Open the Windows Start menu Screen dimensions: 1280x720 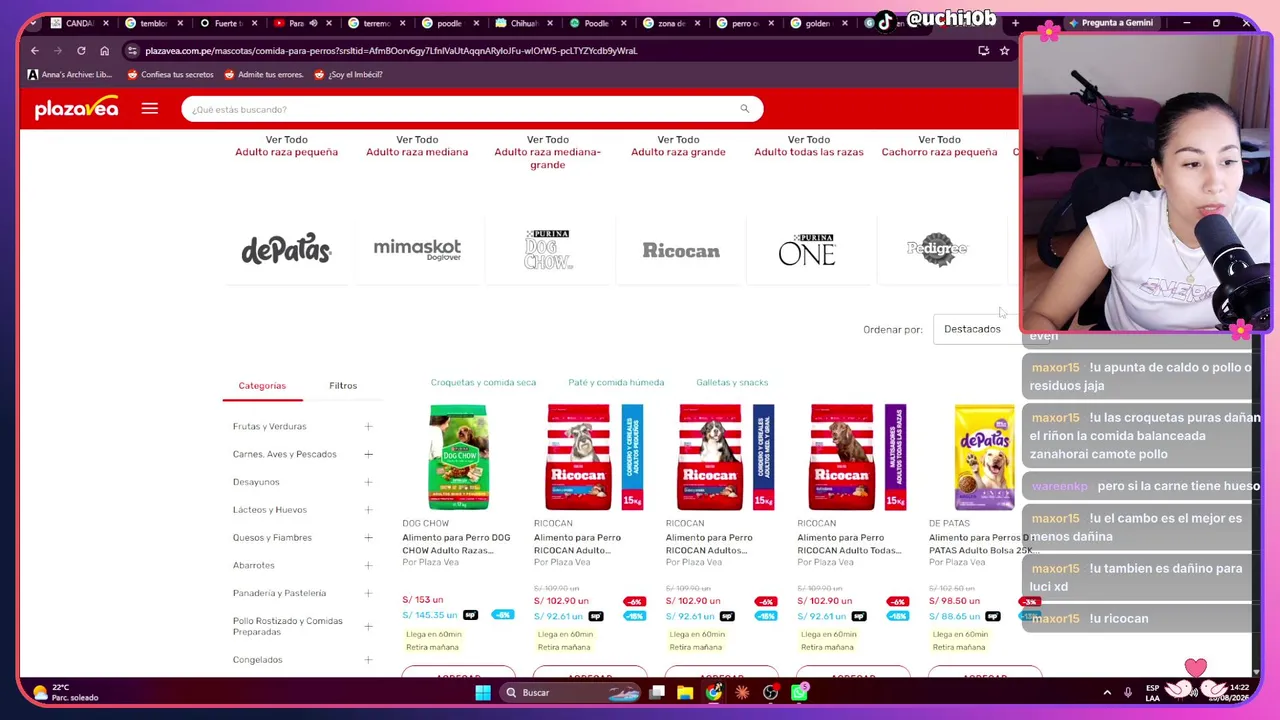483,692
